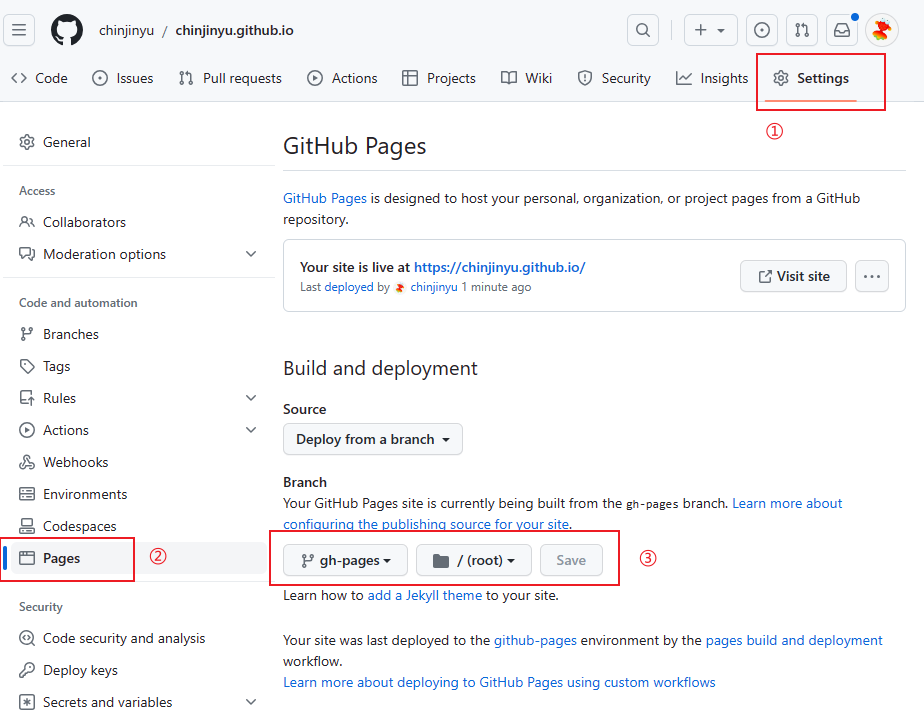Open the hamburger navigation menu

[x=19, y=29]
